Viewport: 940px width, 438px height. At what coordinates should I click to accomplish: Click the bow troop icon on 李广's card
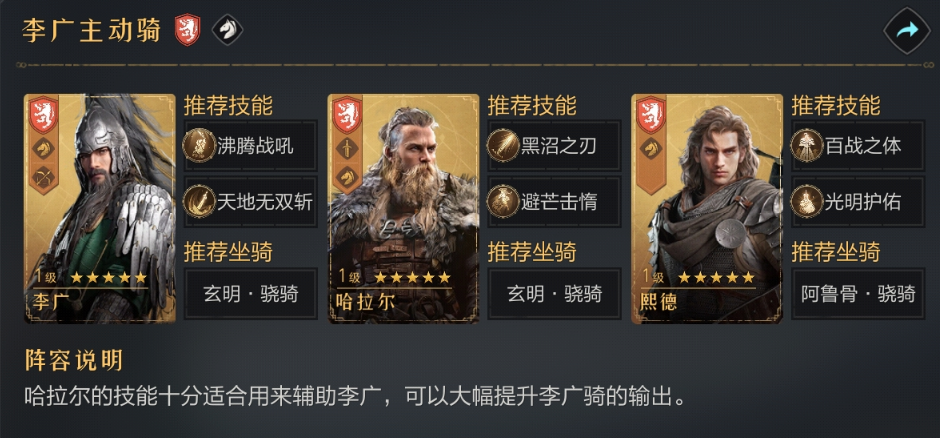click(x=44, y=177)
